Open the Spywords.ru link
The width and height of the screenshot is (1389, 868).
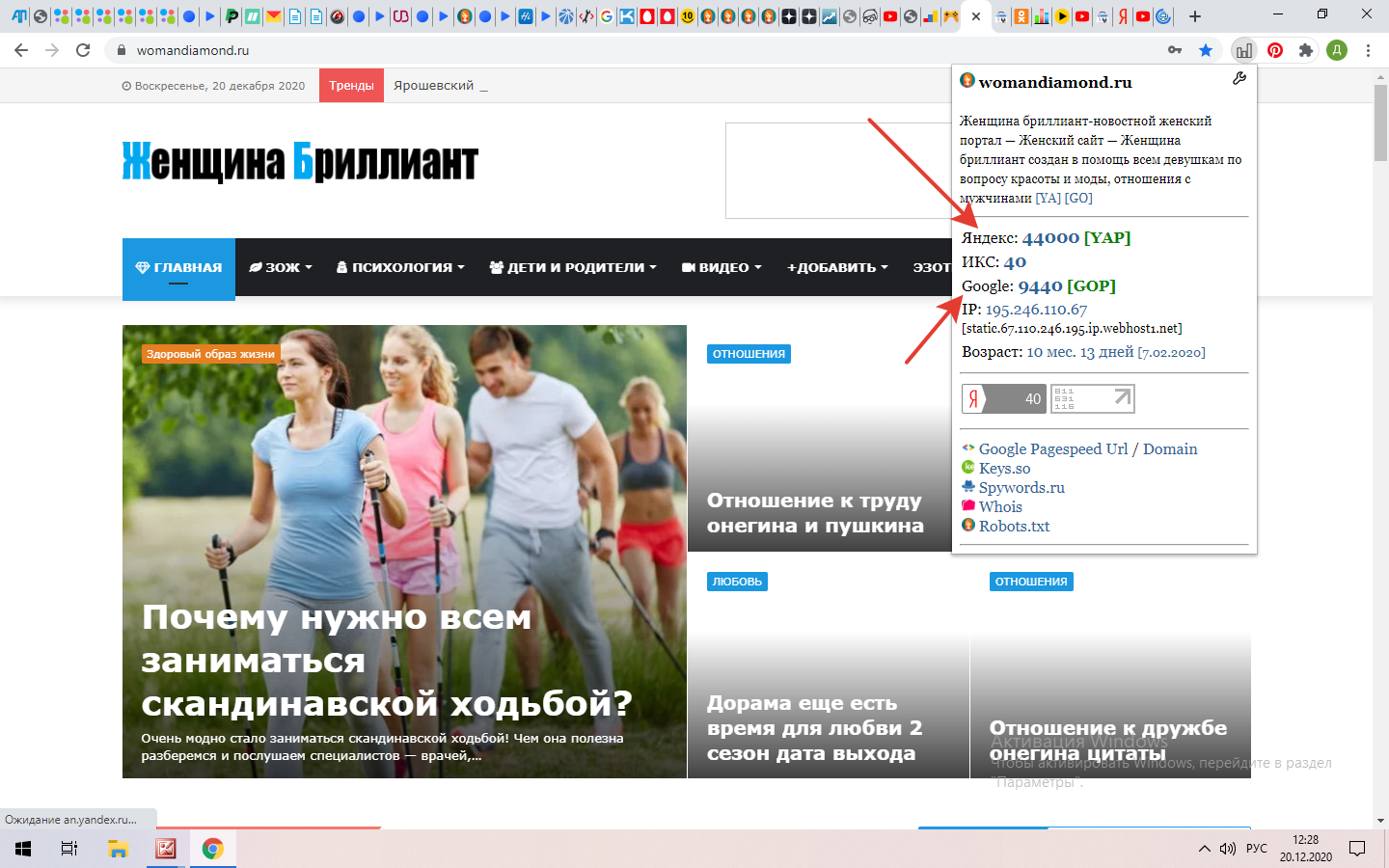point(1021,487)
